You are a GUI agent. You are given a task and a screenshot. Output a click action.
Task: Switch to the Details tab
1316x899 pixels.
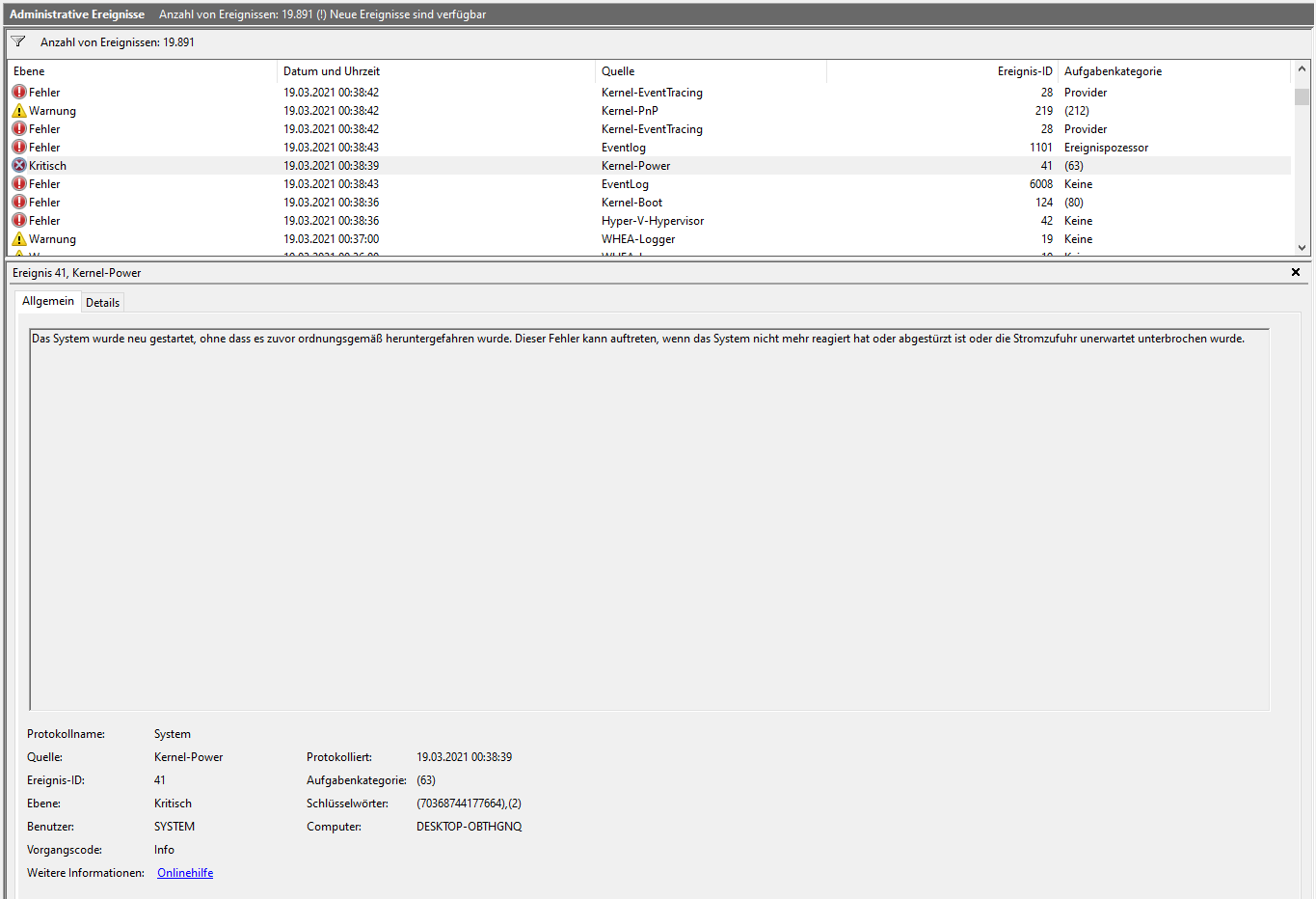tap(103, 303)
